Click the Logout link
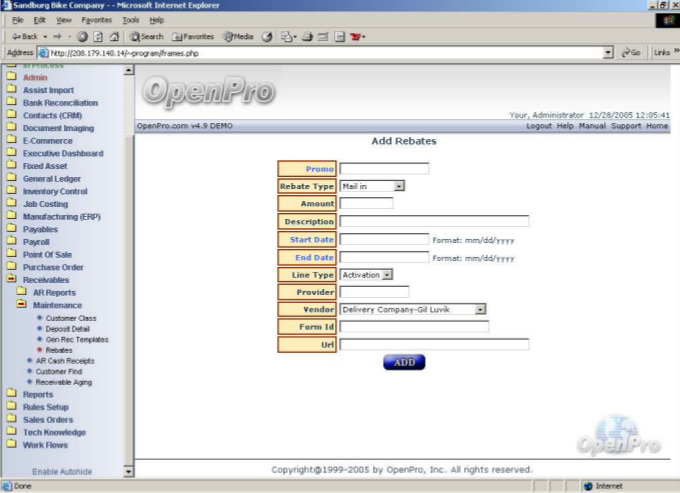The image size is (680, 493). (538, 126)
